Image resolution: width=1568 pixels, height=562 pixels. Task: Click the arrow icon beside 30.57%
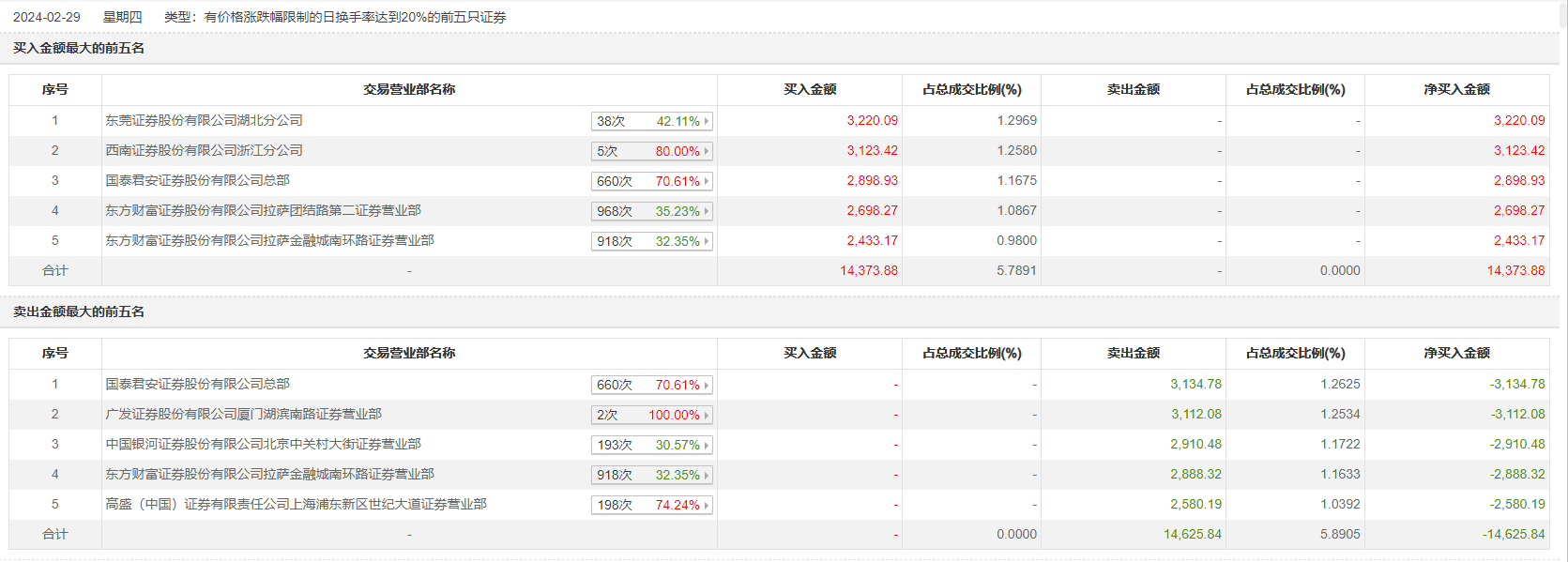(707, 445)
